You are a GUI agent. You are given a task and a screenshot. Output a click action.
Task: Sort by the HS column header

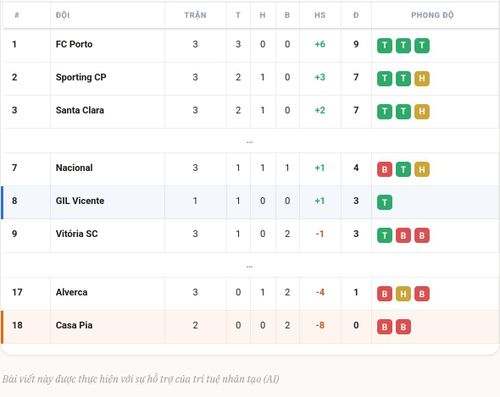pos(320,15)
